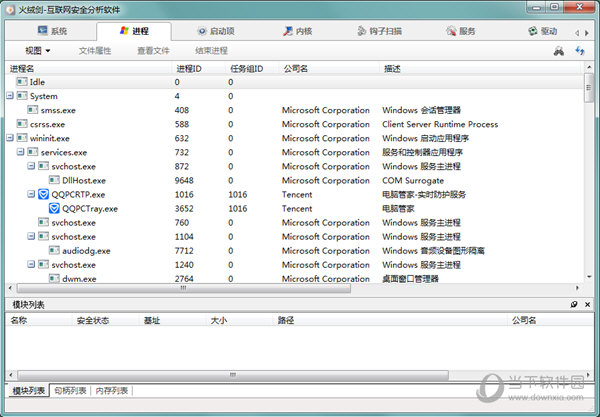Click the dwm.exe process icon
Viewport: 600px width, 417px height.
click(54, 279)
